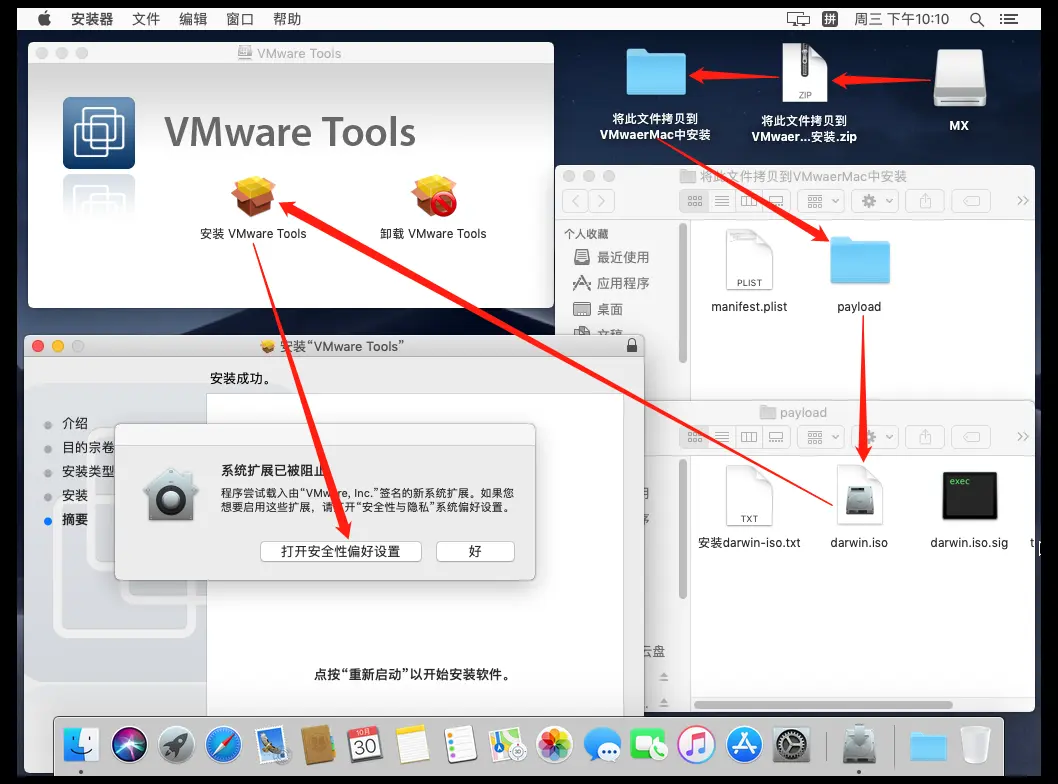This screenshot has width=1058, height=784.
Task: Click tags button in payload window
Action: 972,437
